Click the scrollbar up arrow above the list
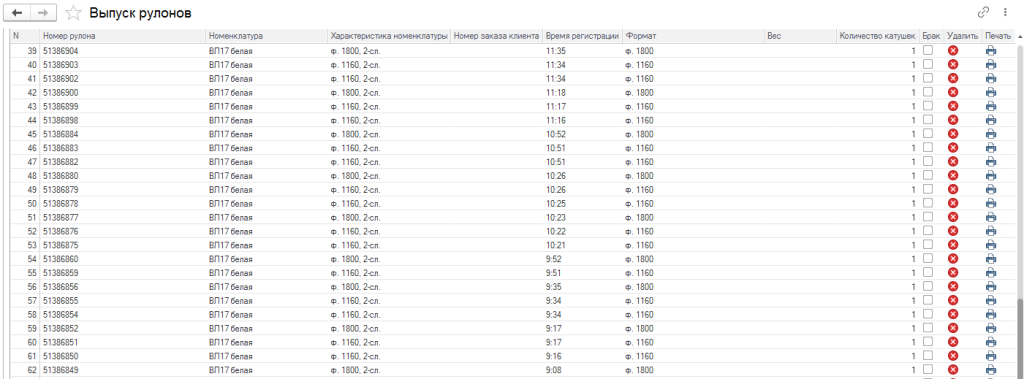The width and height of the screenshot is (1024, 379). (x=1019, y=36)
